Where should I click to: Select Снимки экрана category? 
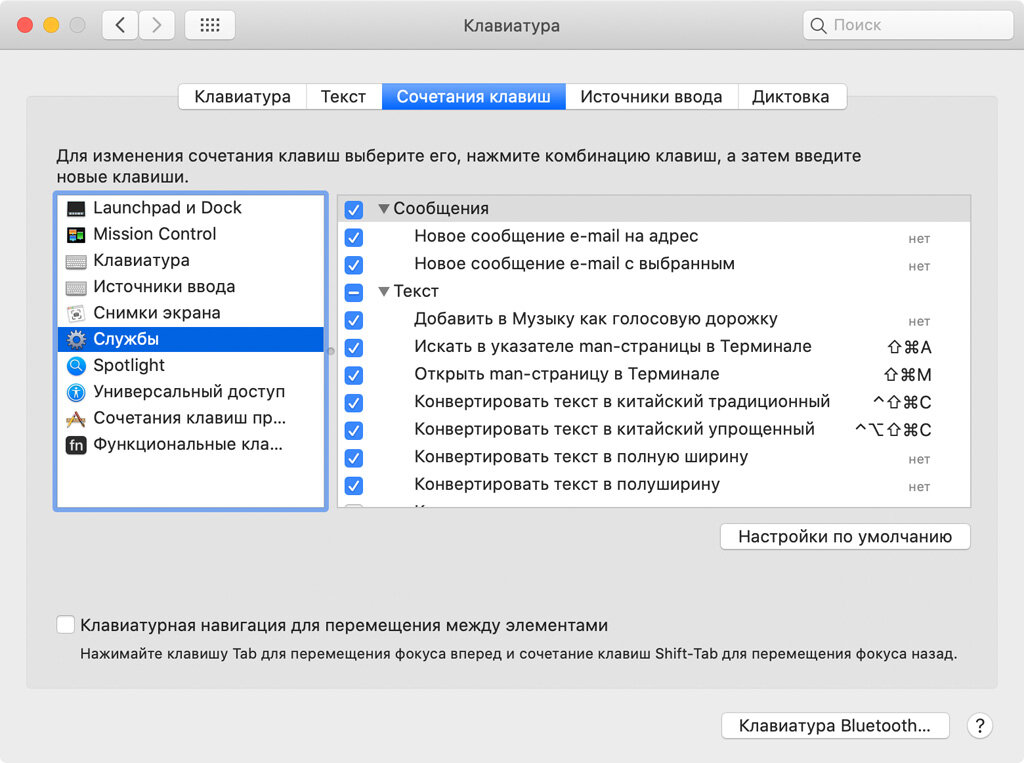191,313
